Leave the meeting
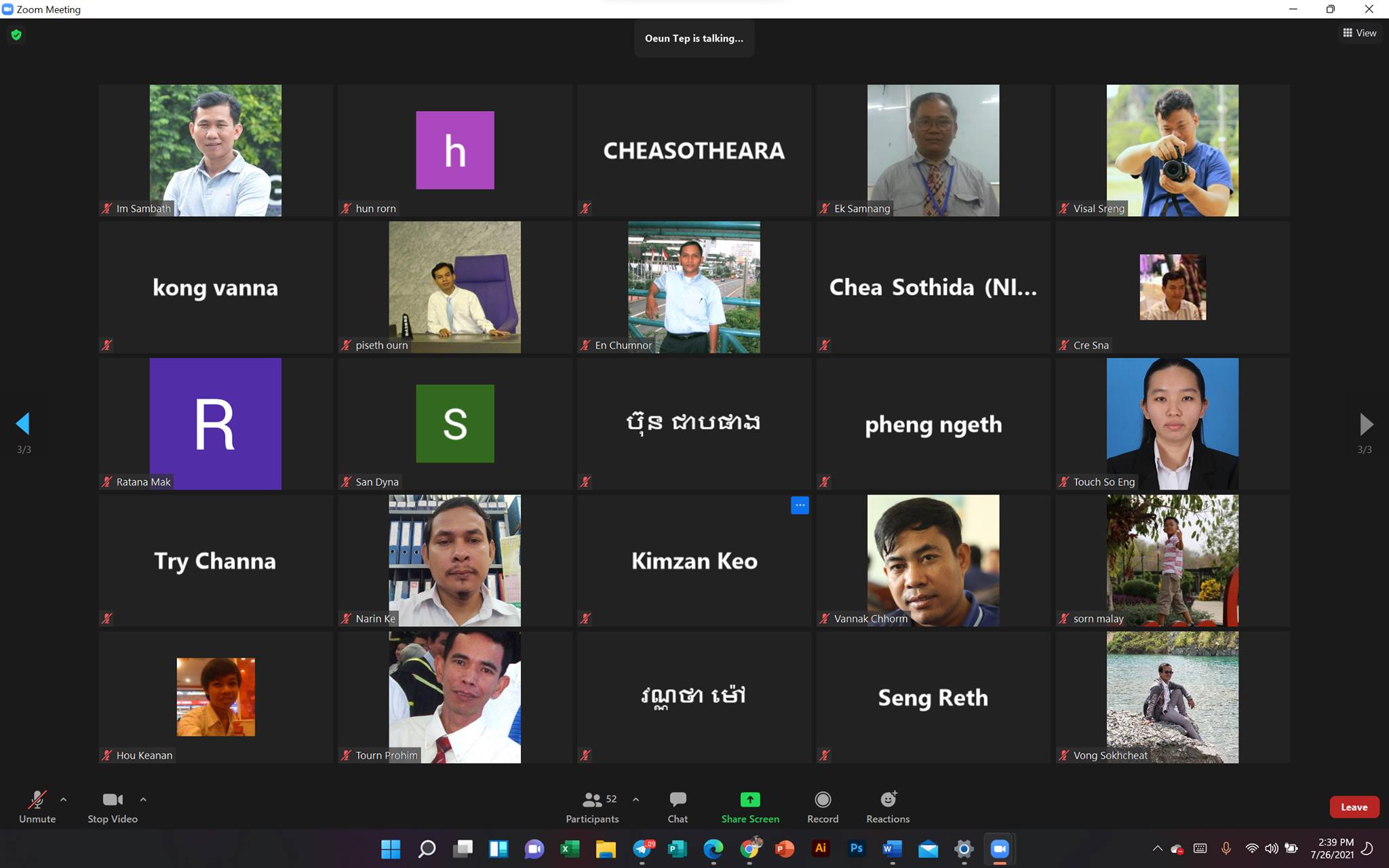Screen dimensions: 1389x868 pos(1354,807)
